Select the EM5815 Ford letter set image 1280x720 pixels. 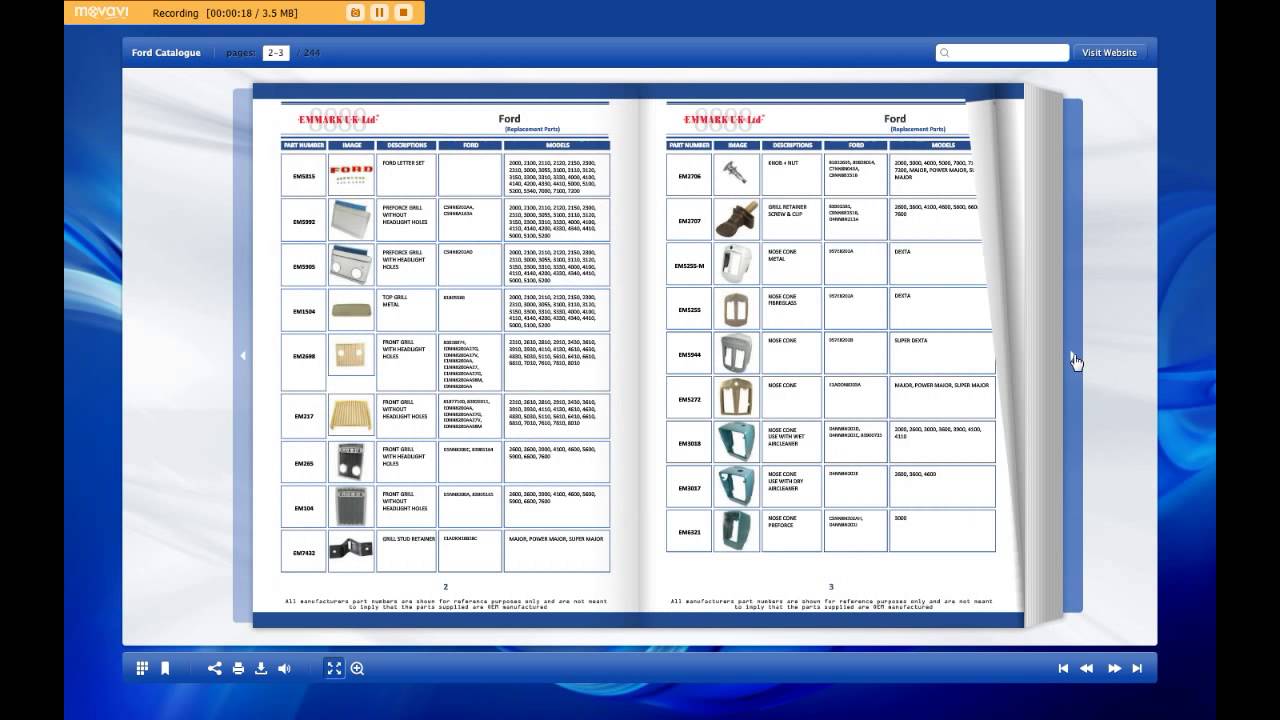(x=352, y=175)
